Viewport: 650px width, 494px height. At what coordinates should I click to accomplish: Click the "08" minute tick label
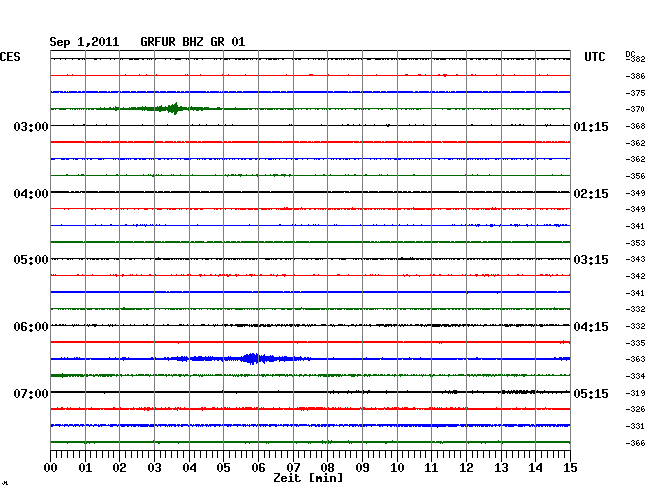[x=327, y=468]
